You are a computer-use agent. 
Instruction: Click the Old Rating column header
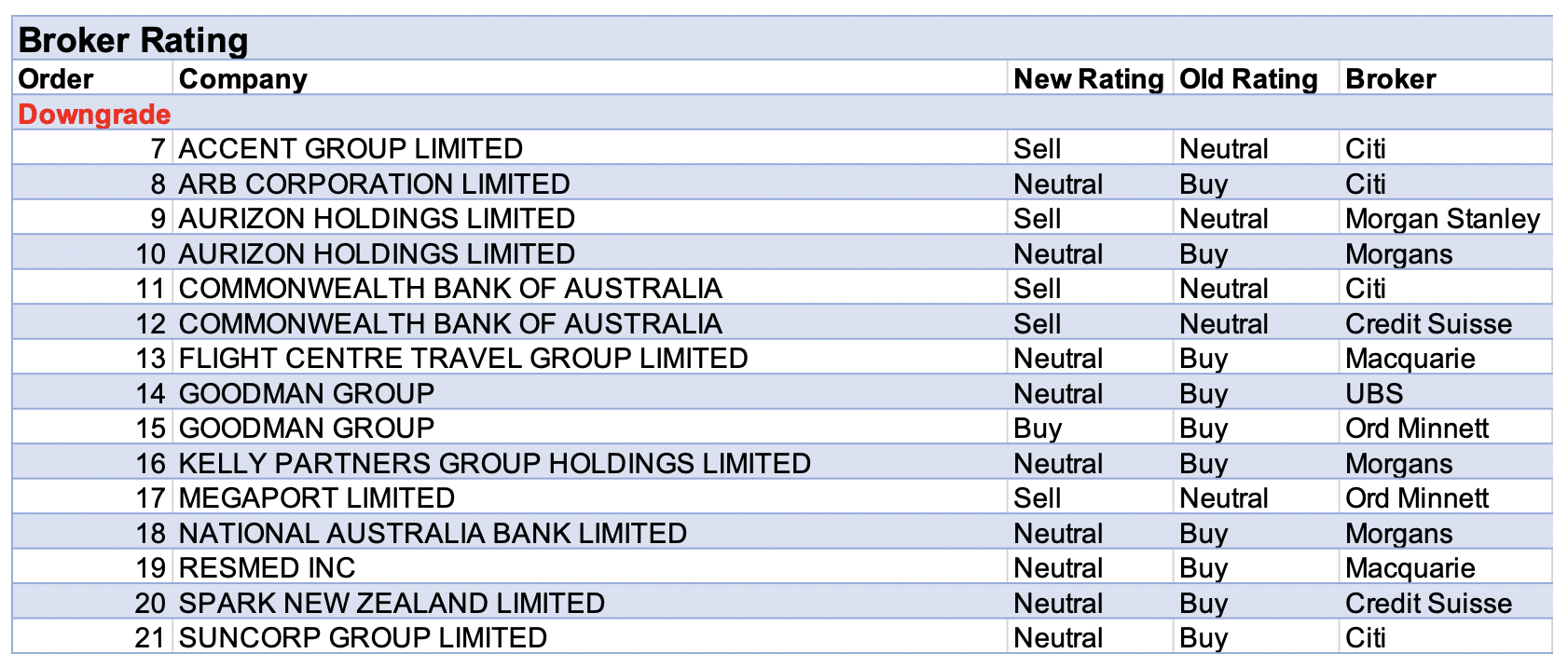click(x=1248, y=79)
